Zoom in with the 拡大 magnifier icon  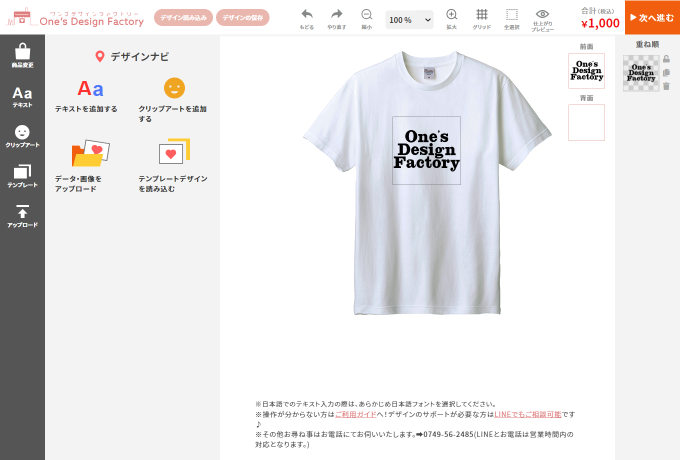point(452,15)
